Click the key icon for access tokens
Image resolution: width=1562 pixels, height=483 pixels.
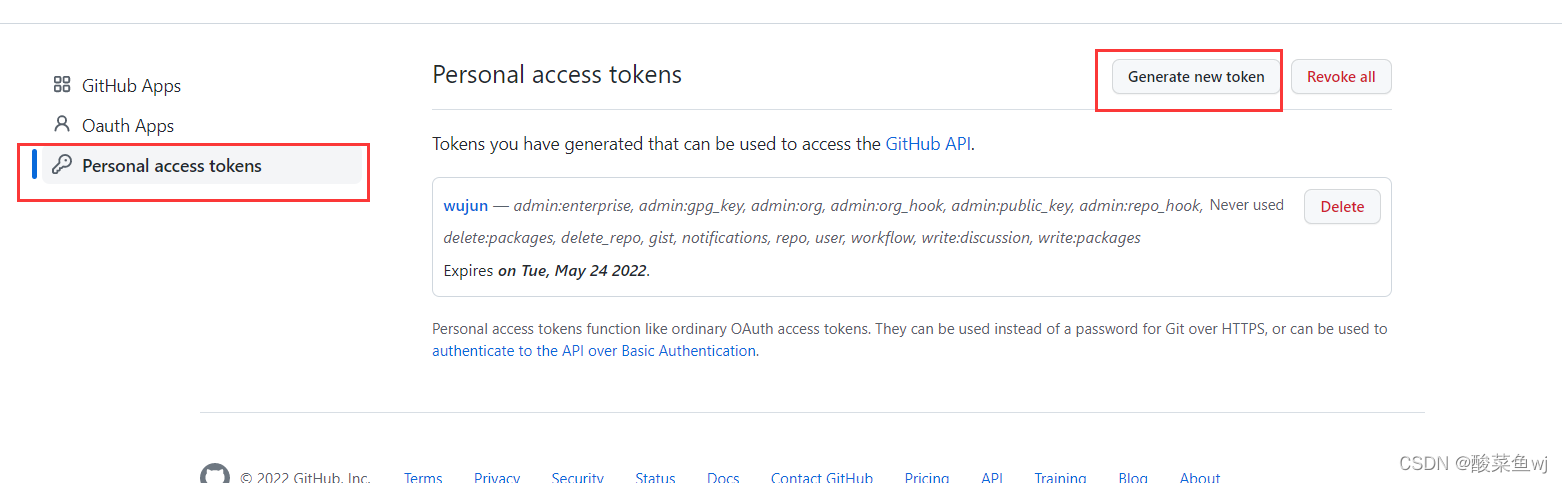pyautogui.click(x=62, y=165)
